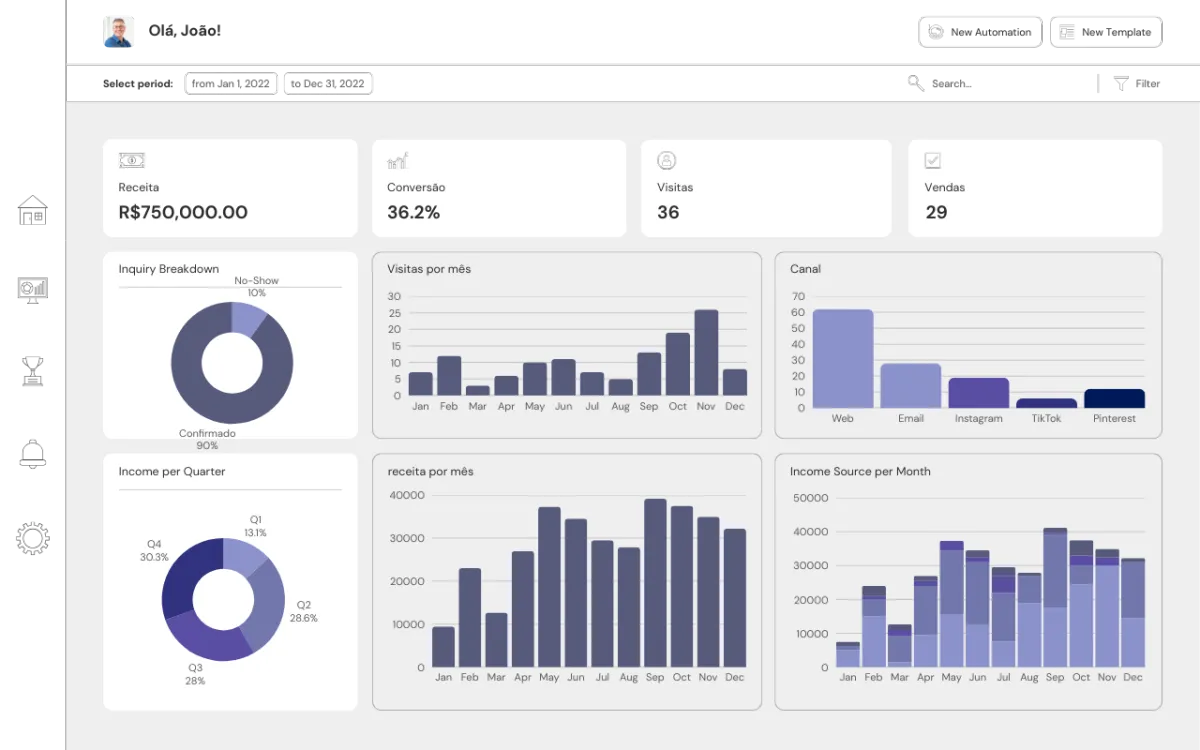Click the 'Q4 30.3%' label
This screenshot has width=1200, height=750.
[x=154, y=550]
